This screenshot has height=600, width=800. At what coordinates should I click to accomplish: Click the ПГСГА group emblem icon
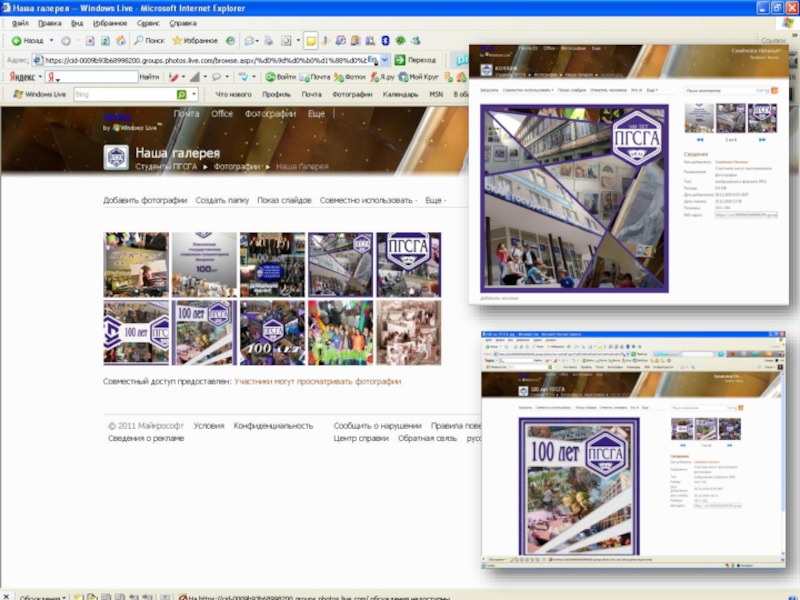pos(116,158)
